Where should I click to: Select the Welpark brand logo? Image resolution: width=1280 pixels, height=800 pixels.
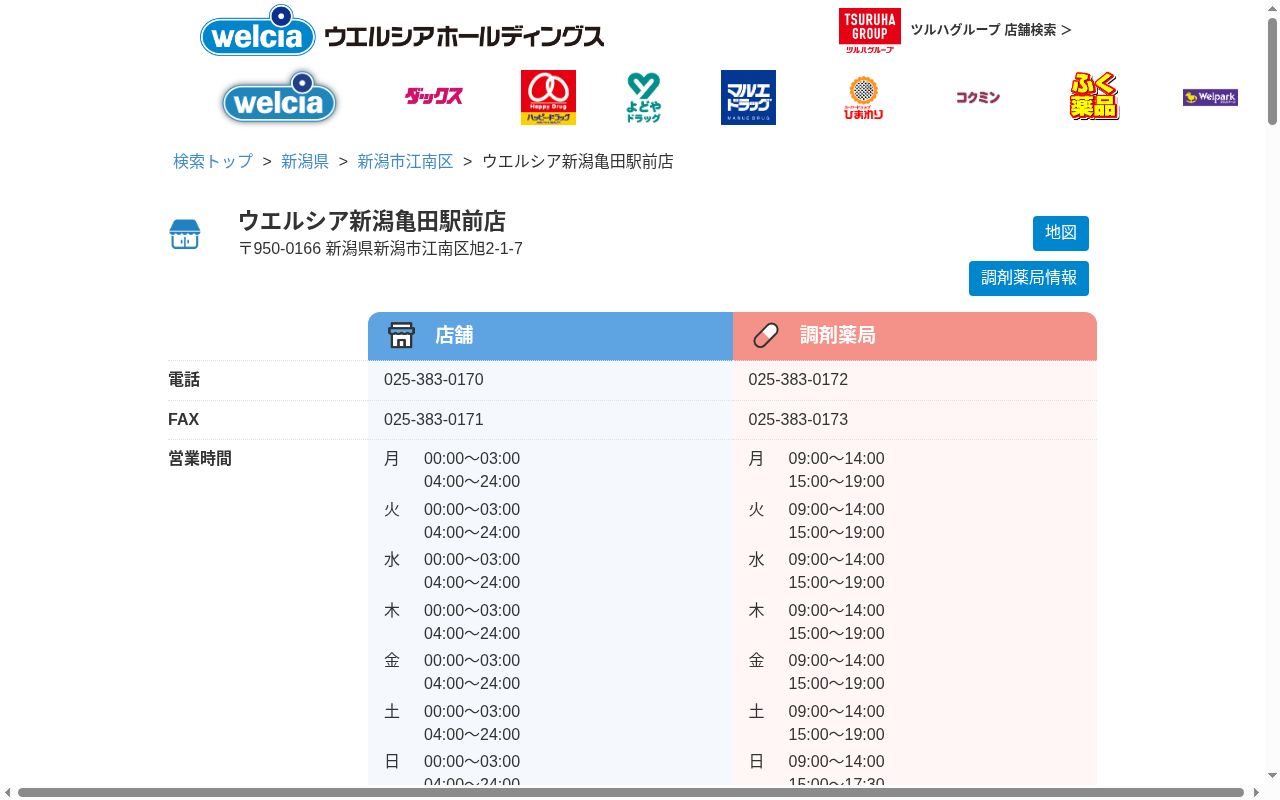pos(1210,97)
